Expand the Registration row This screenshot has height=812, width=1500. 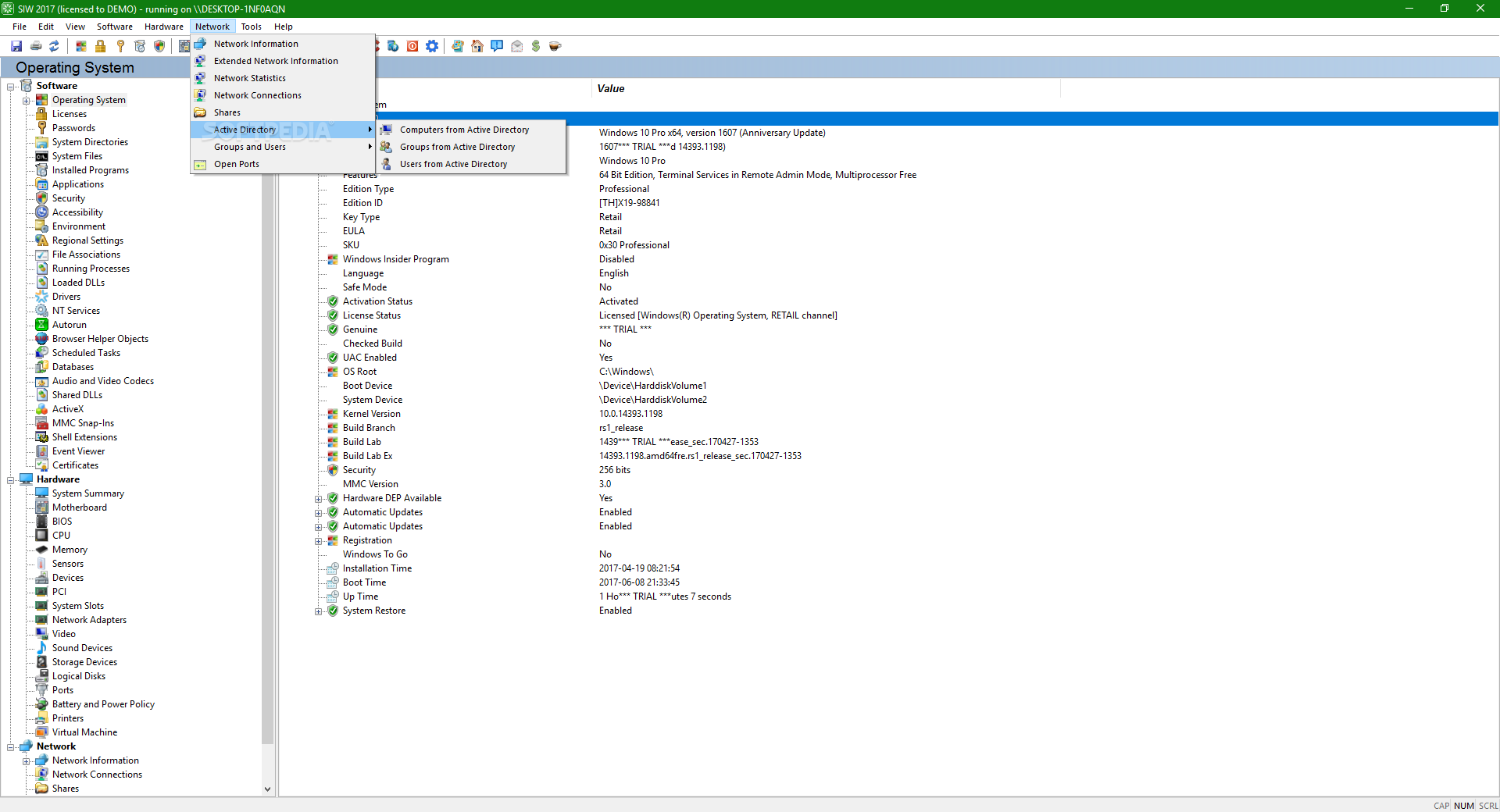click(x=318, y=541)
